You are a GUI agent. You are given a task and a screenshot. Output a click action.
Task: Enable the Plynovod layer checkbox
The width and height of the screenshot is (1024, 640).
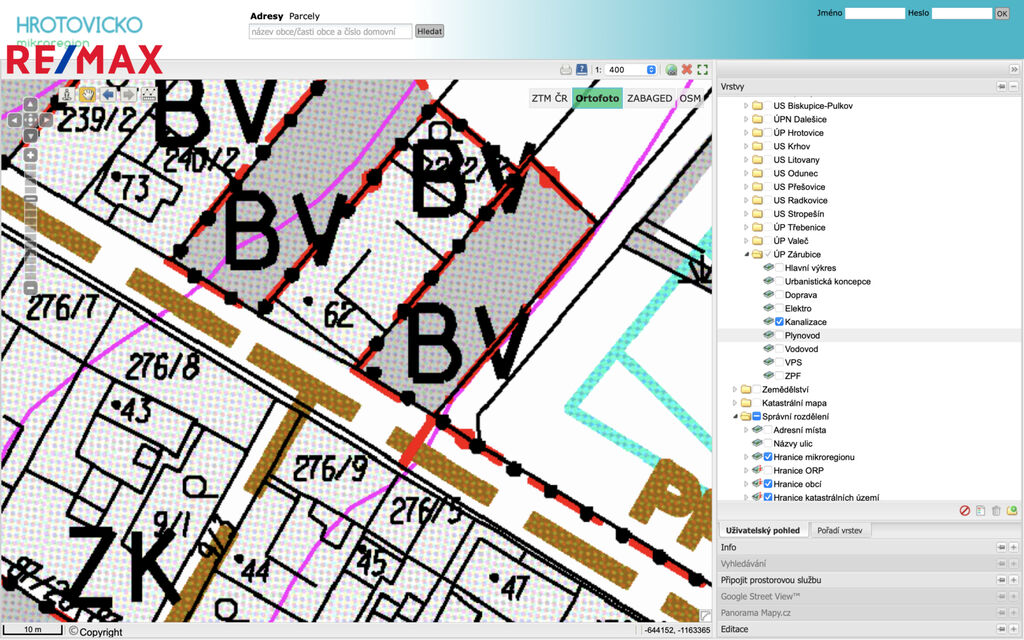(x=779, y=336)
